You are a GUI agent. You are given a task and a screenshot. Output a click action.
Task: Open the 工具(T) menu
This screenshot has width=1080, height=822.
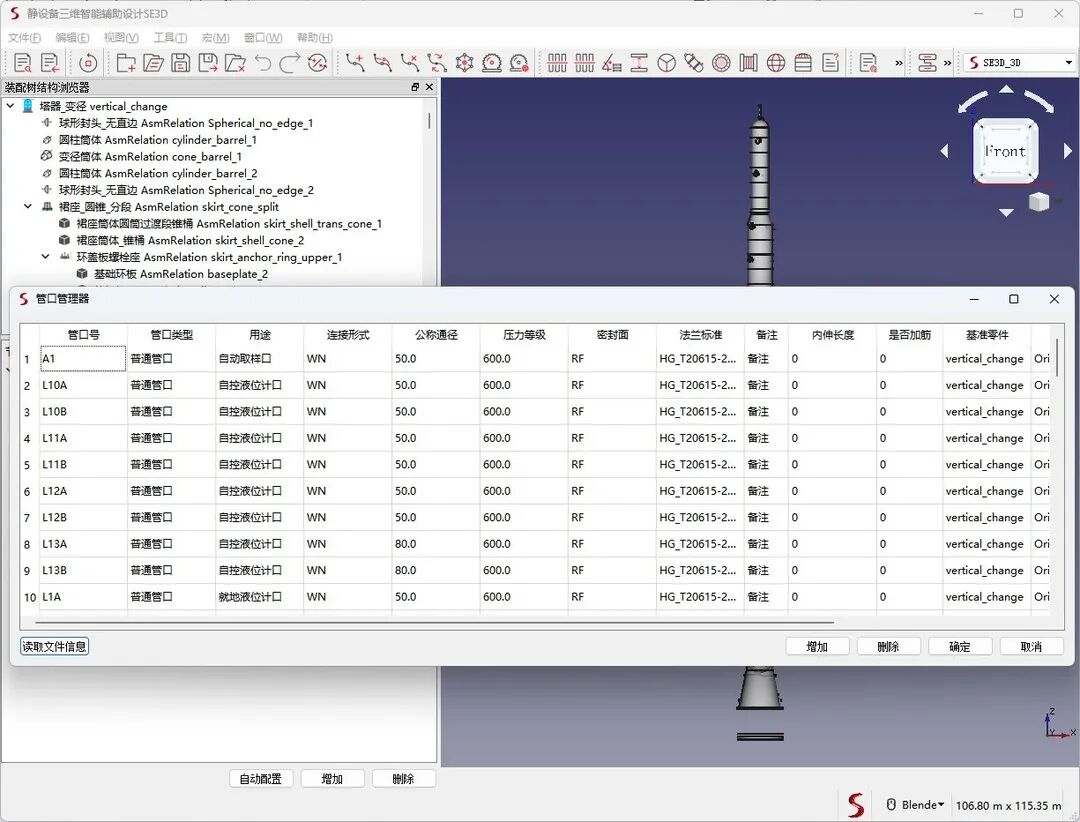170,38
